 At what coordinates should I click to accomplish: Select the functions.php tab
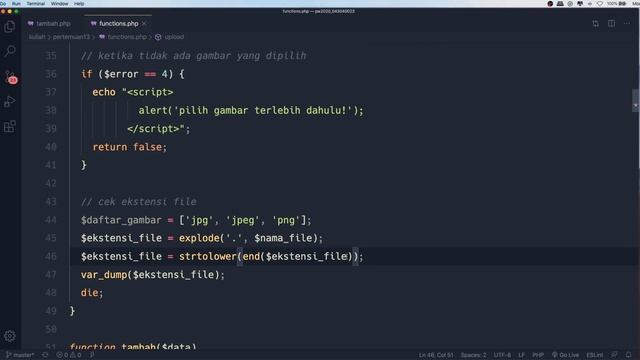pos(118,24)
